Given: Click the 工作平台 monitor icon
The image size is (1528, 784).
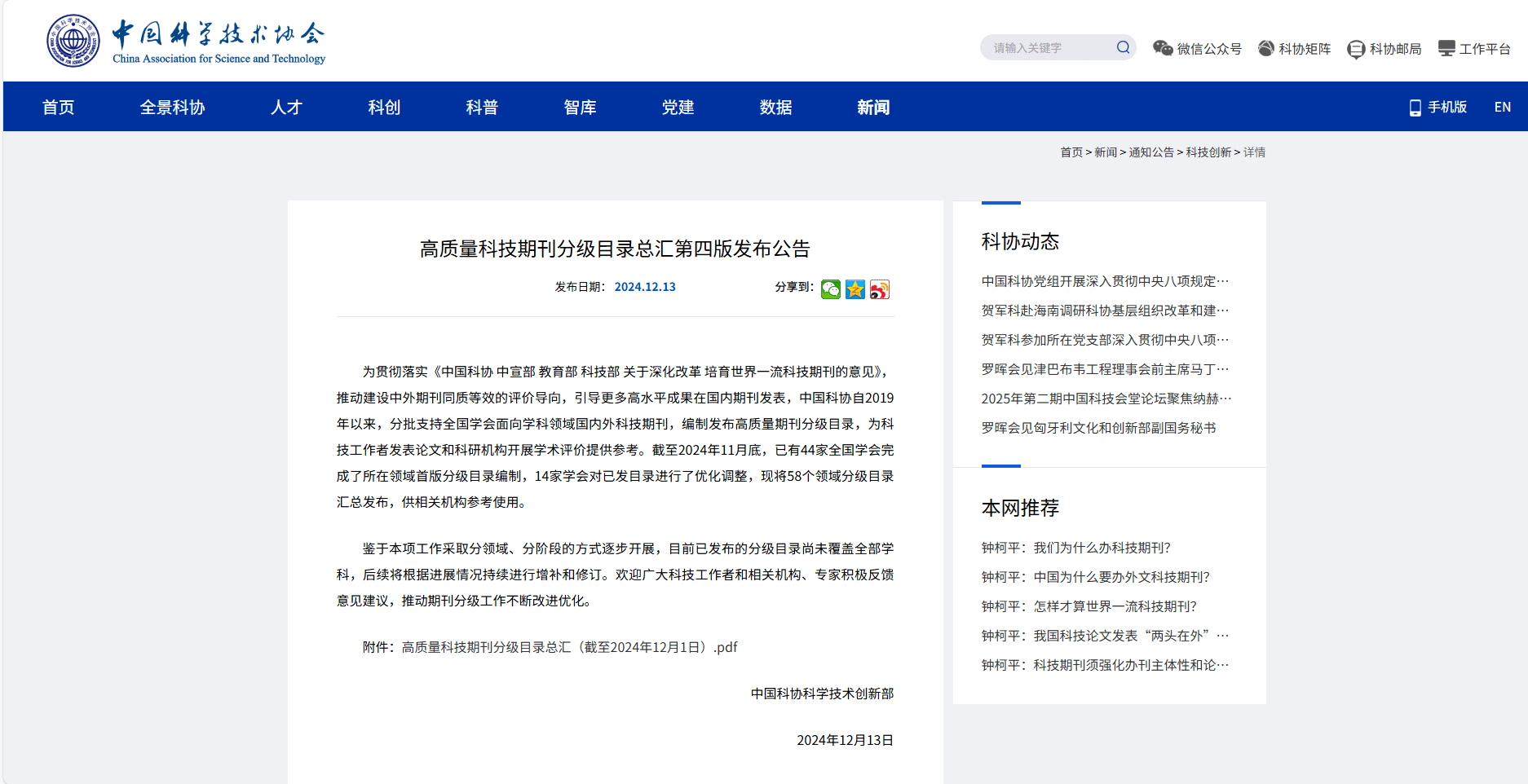Looking at the screenshot, I should (1447, 47).
